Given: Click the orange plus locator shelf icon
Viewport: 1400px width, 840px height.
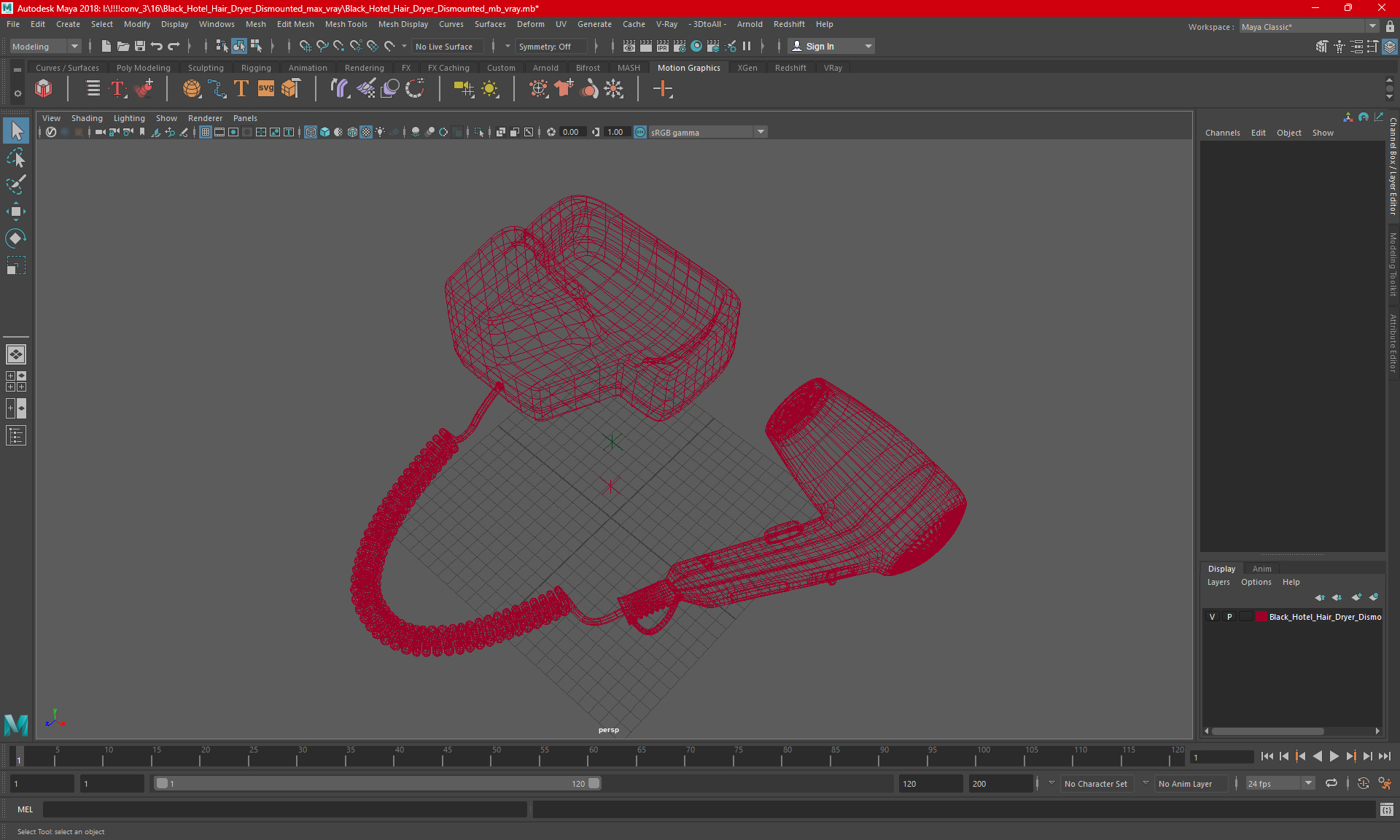Looking at the screenshot, I should tap(662, 89).
